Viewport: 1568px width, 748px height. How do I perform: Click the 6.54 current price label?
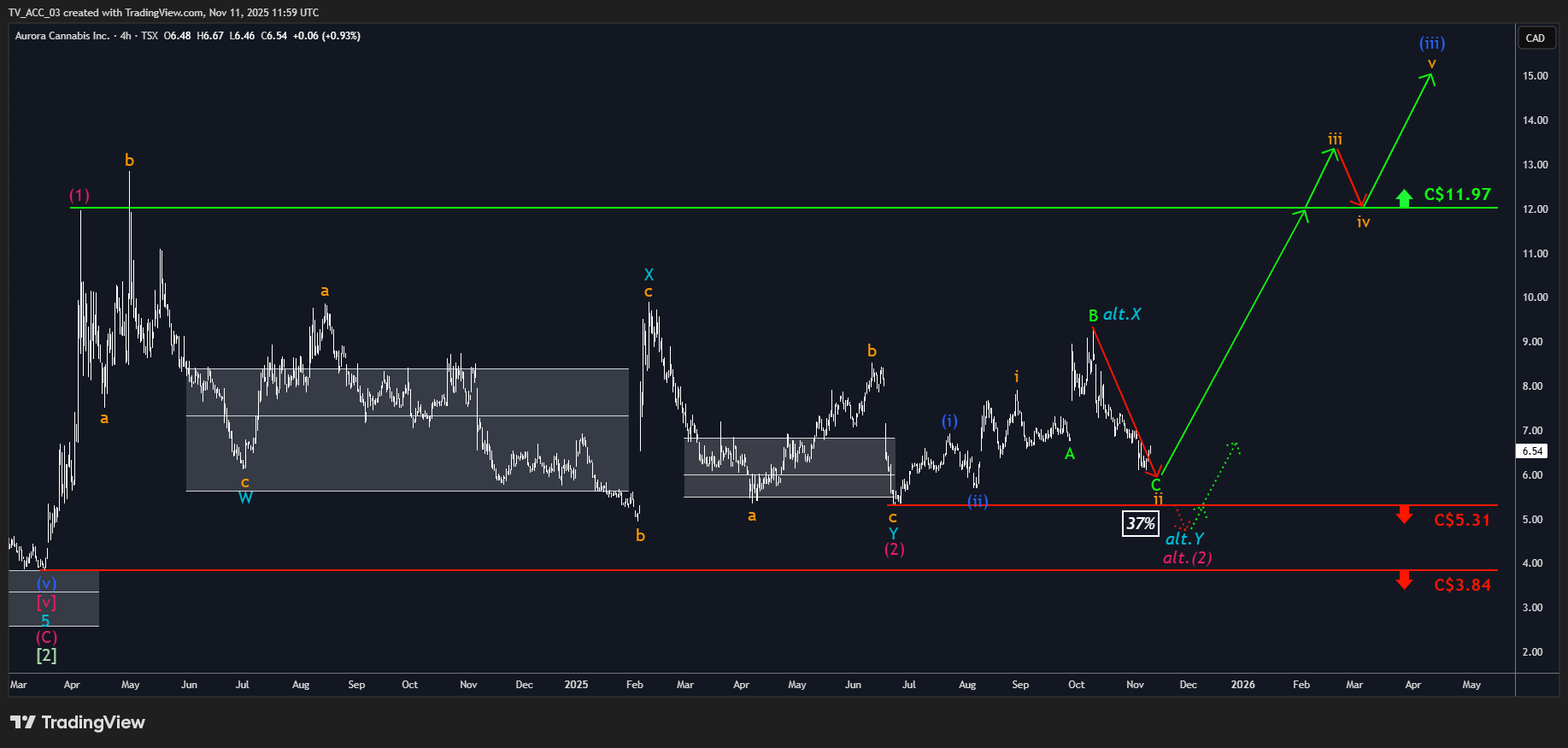[x=1533, y=451]
